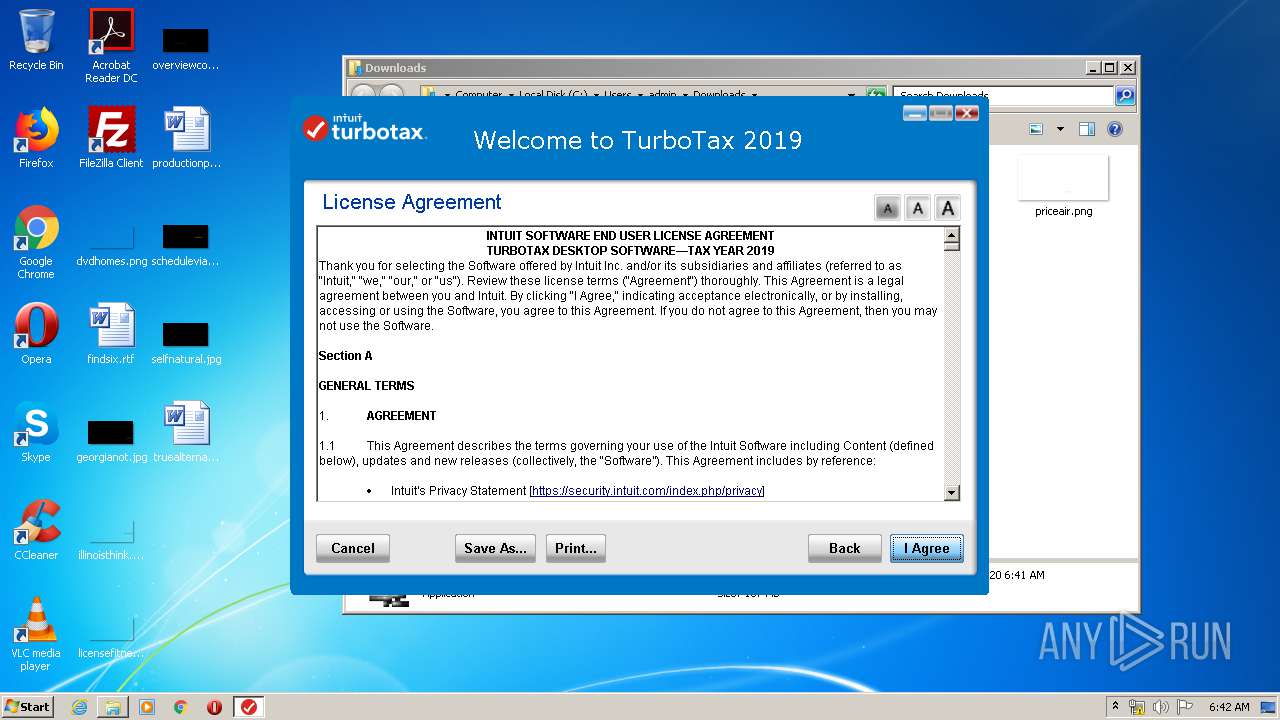Select the medium font size button
This screenshot has width=1280, height=720.
tap(917, 208)
